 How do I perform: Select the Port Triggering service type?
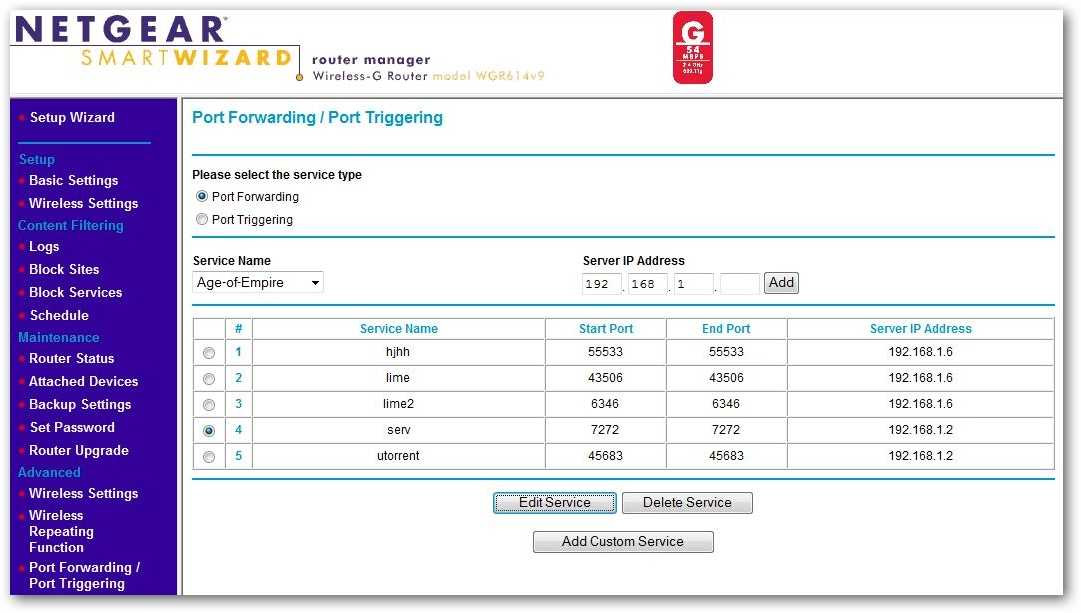[202, 218]
